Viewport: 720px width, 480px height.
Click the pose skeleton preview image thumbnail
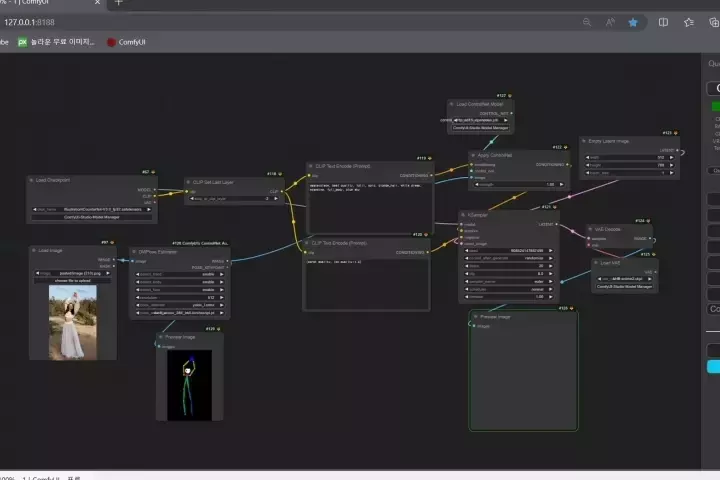click(190, 385)
